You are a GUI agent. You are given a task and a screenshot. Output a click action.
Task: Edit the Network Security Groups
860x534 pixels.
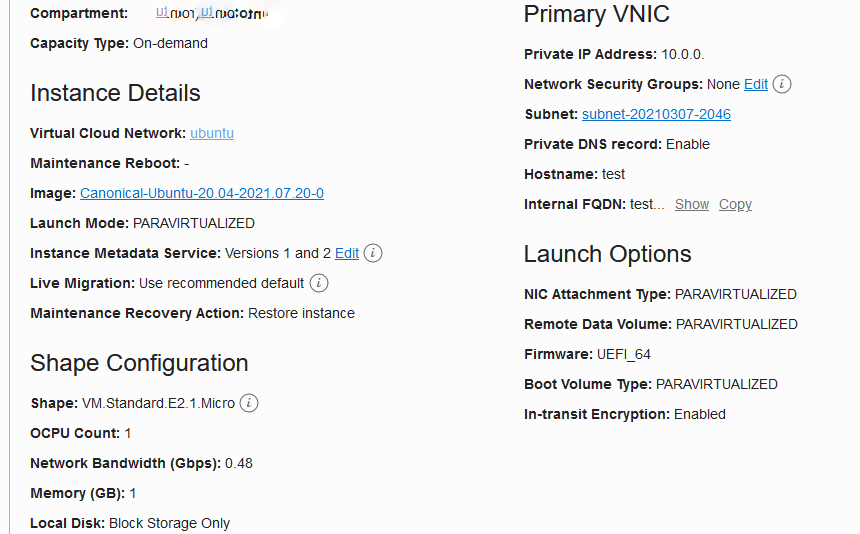(756, 84)
